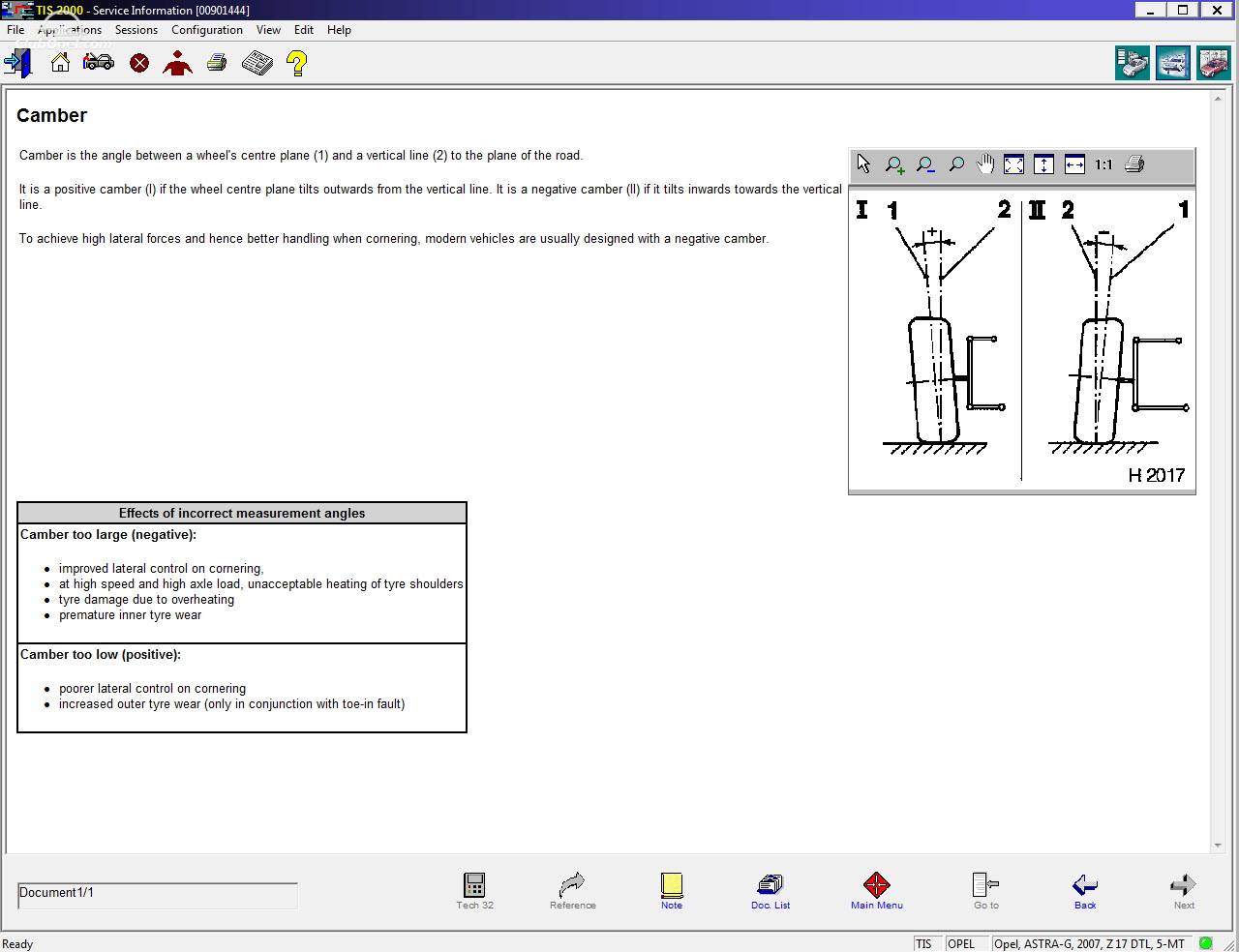Add a Note to this document
This screenshot has height=952, width=1239.
(672, 891)
